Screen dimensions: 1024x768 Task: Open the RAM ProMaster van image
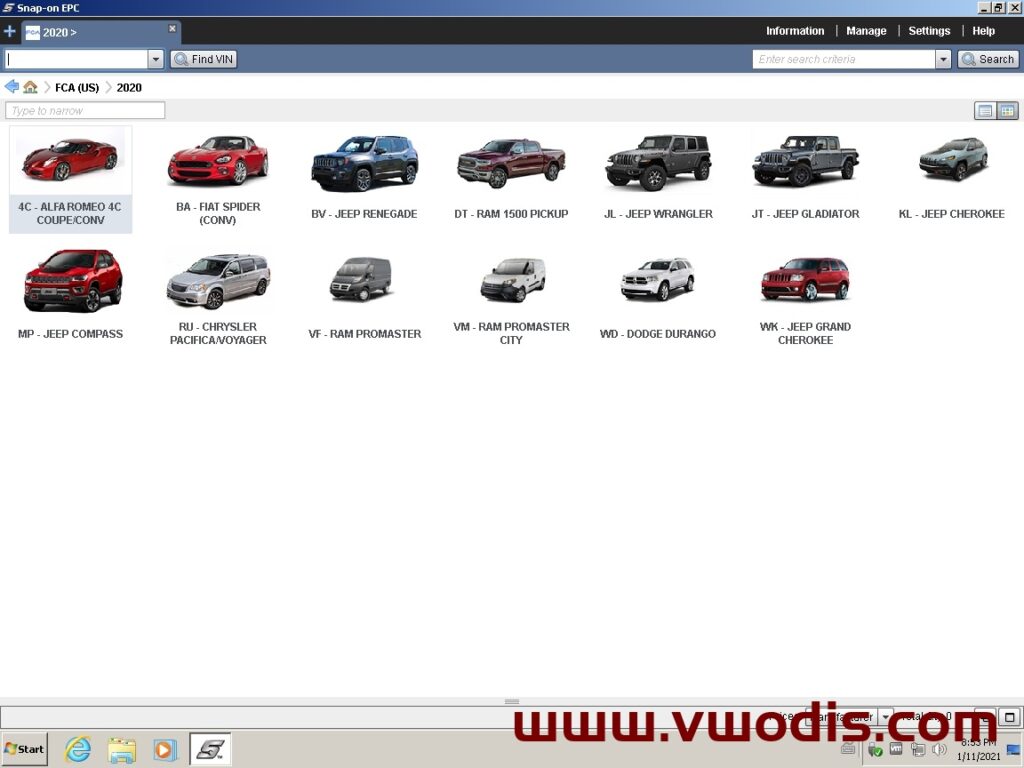[x=360, y=279]
